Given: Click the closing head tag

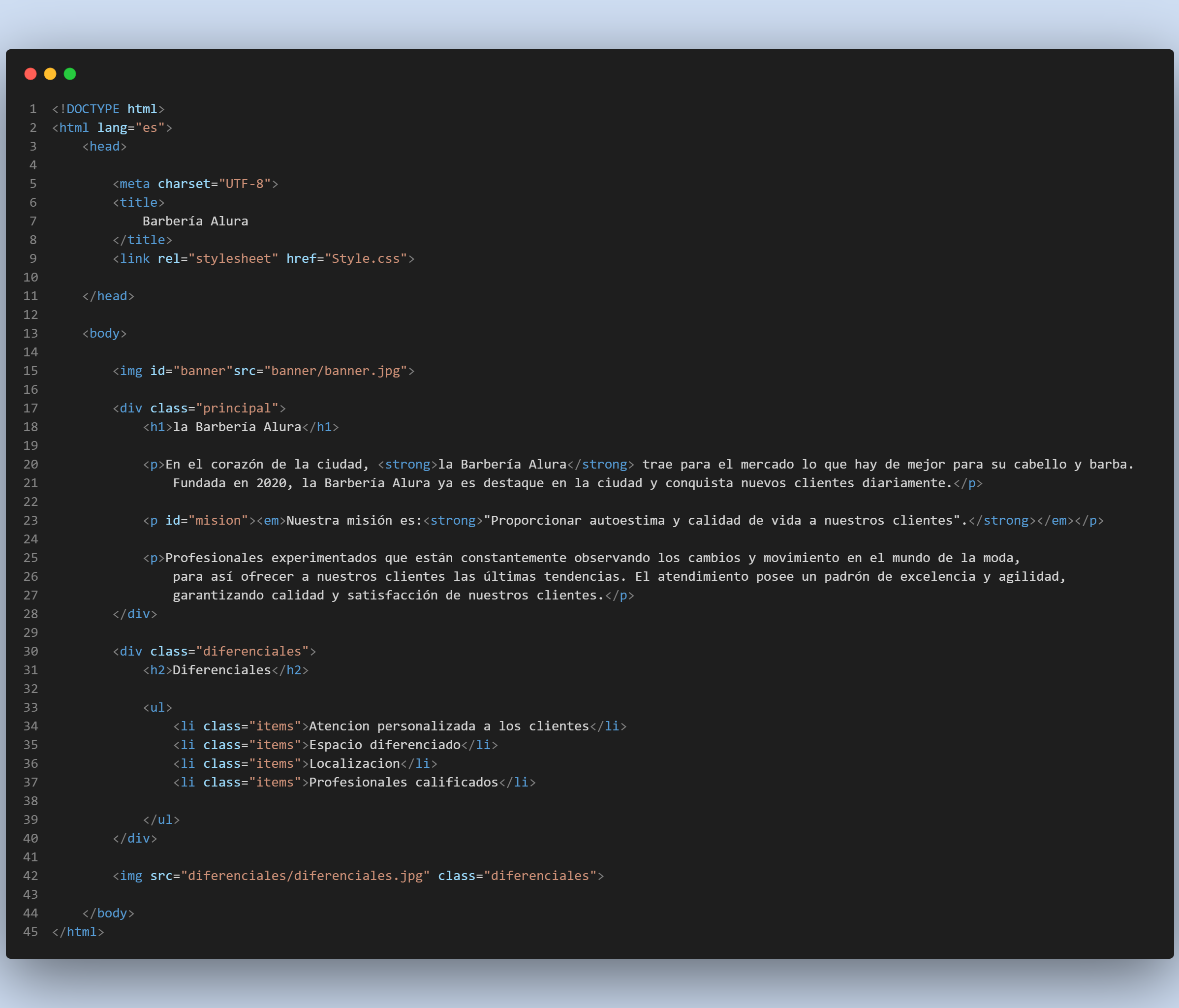Looking at the screenshot, I should pyautogui.click(x=108, y=296).
